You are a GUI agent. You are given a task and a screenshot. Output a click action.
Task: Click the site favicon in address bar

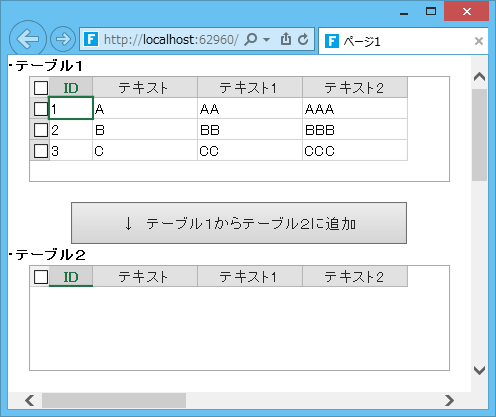coord(91,39)
